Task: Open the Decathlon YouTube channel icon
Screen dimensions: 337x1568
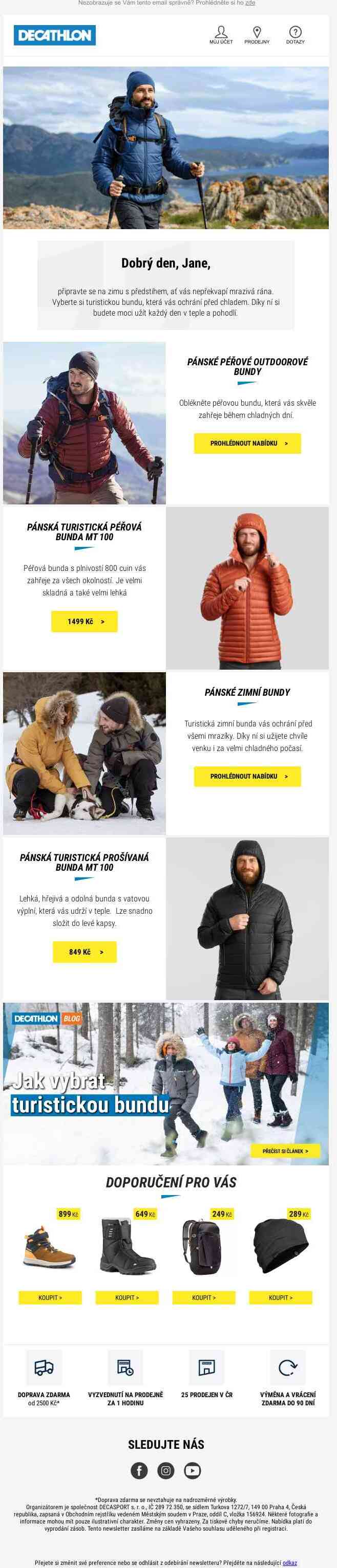Action: coord(192,1471)
